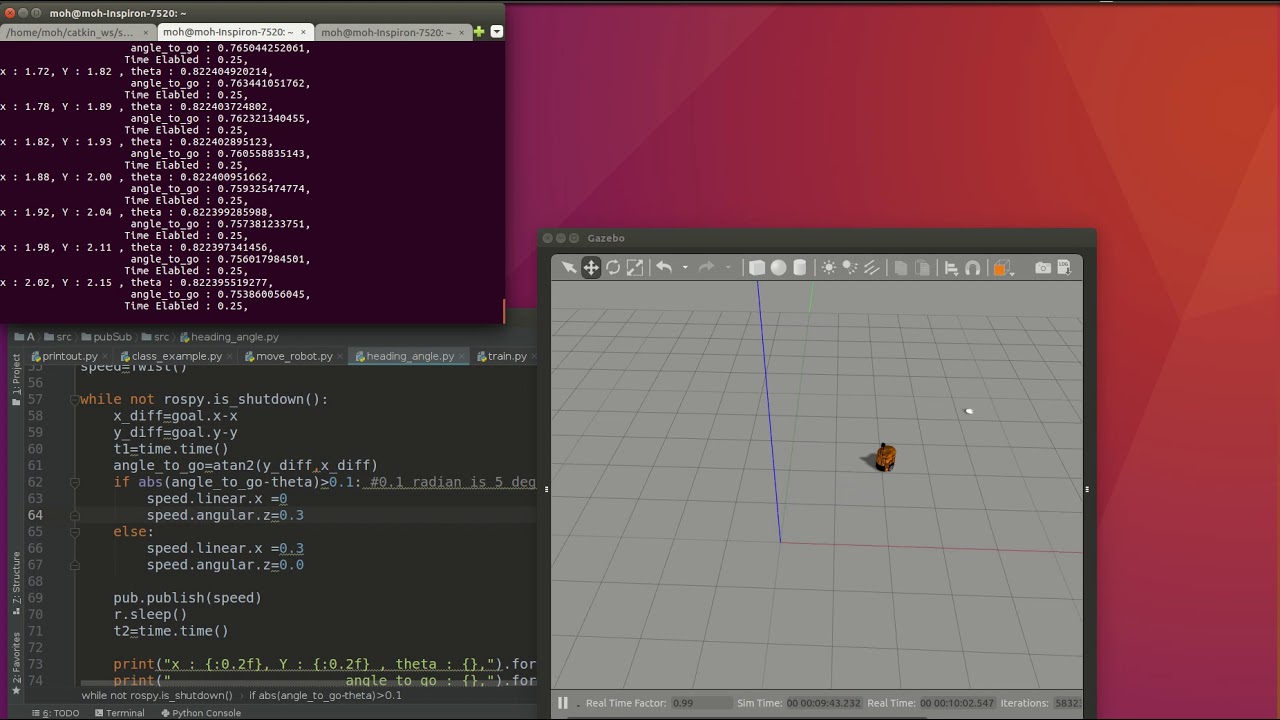Open the Favorites tool window side tab
1280x720 pixels.
pos(16,663)
